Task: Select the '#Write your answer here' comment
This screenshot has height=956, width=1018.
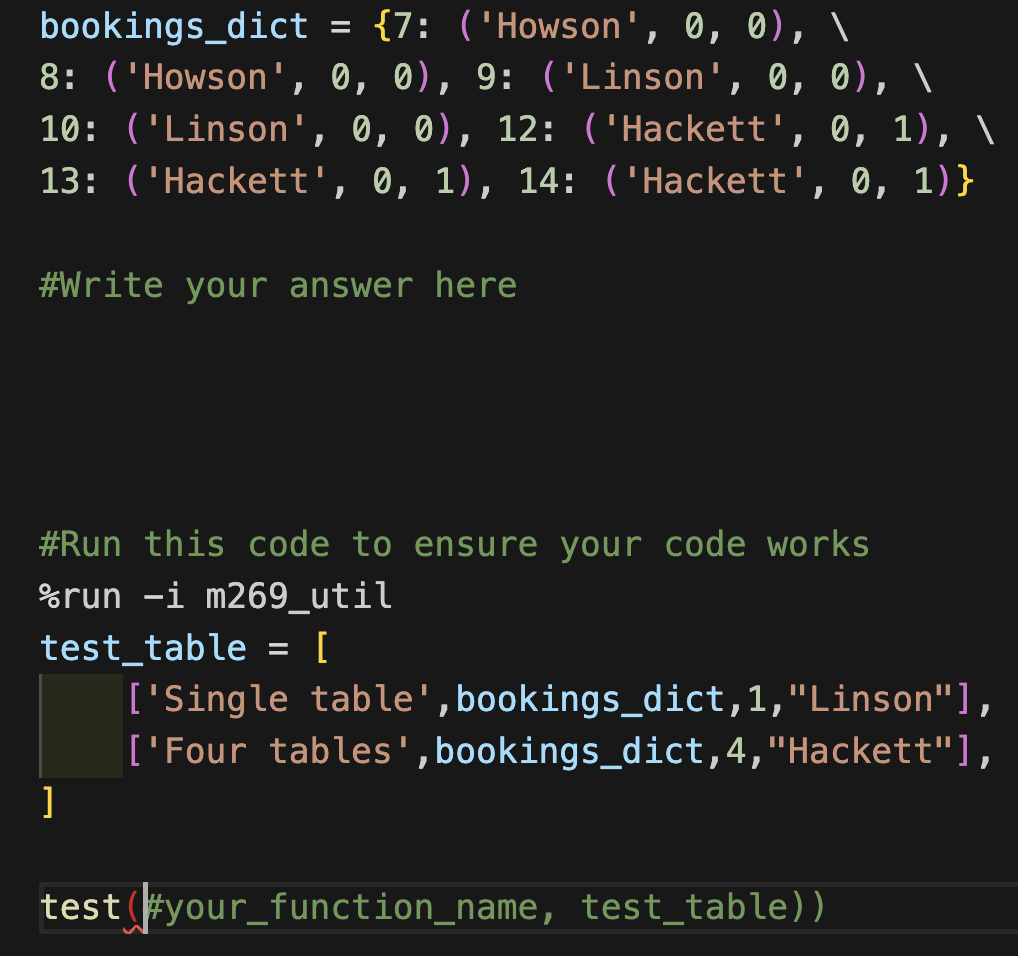Action: pyautogui.click(x=278, y=284)
